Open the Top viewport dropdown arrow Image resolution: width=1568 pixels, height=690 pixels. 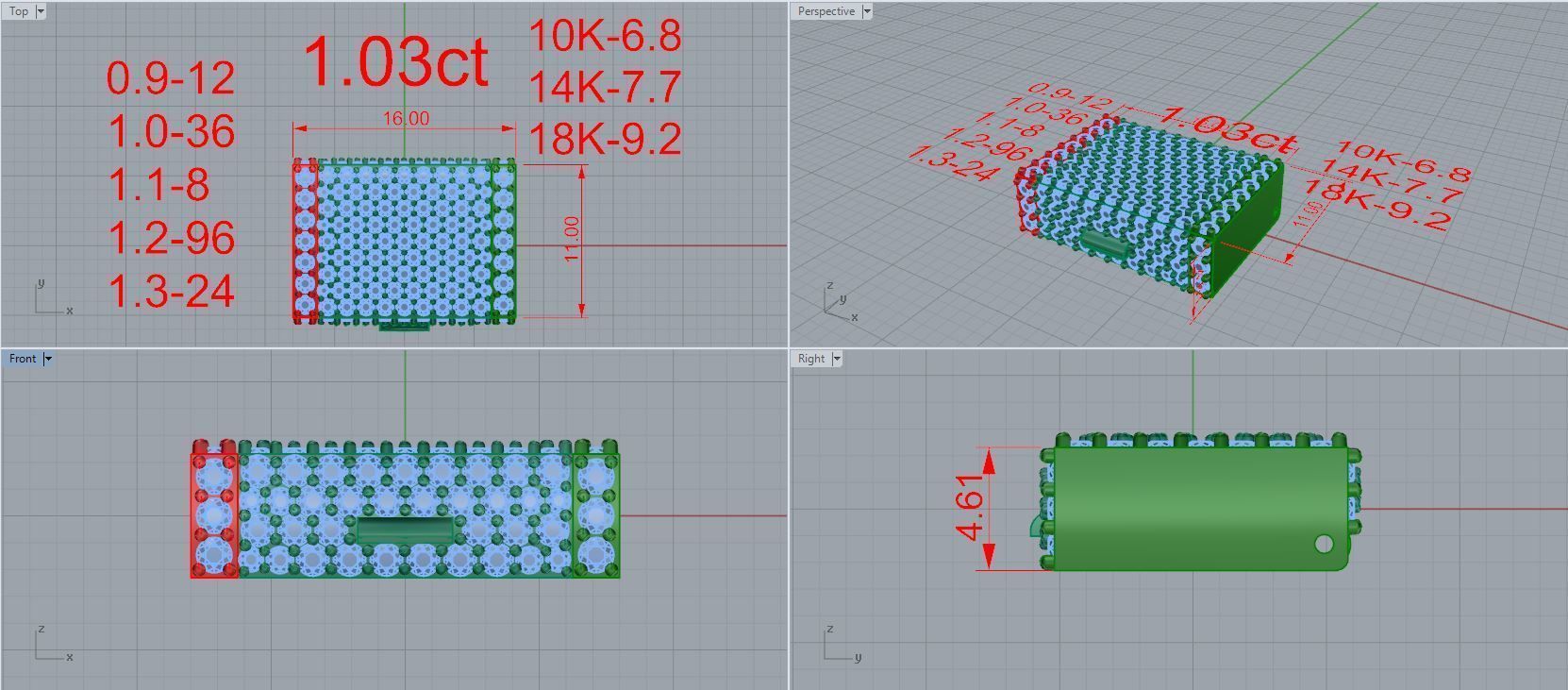tap(41, 11)
